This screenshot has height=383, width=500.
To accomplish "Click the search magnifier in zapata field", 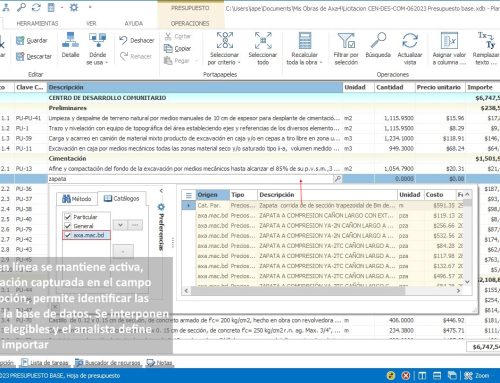I will point(338,179).
